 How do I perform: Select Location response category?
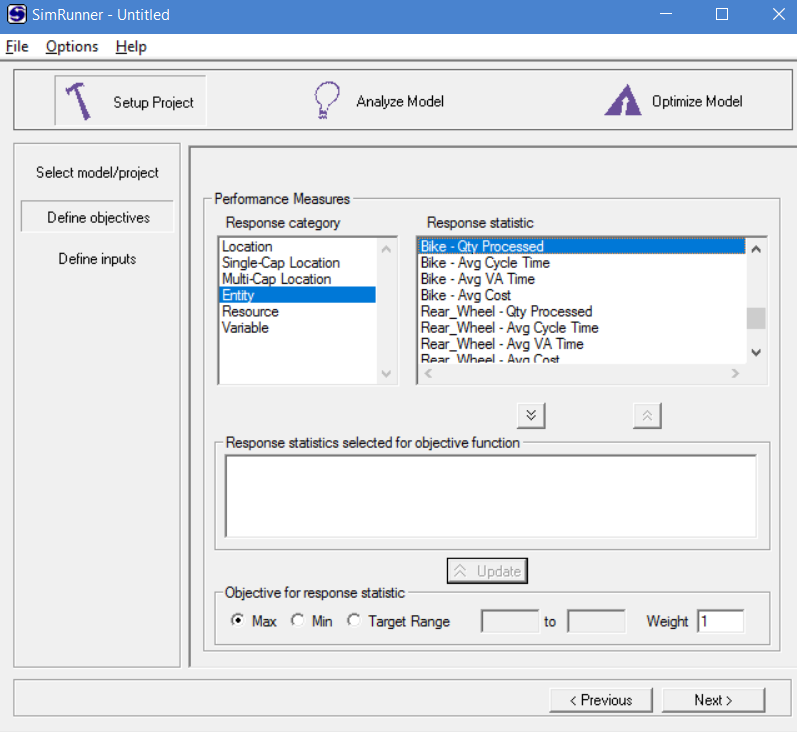click(298, 247)
